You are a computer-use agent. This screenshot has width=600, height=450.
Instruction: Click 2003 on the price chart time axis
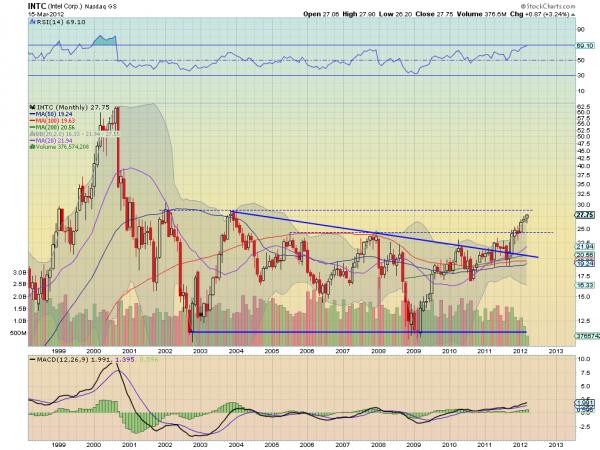(200, 351)
